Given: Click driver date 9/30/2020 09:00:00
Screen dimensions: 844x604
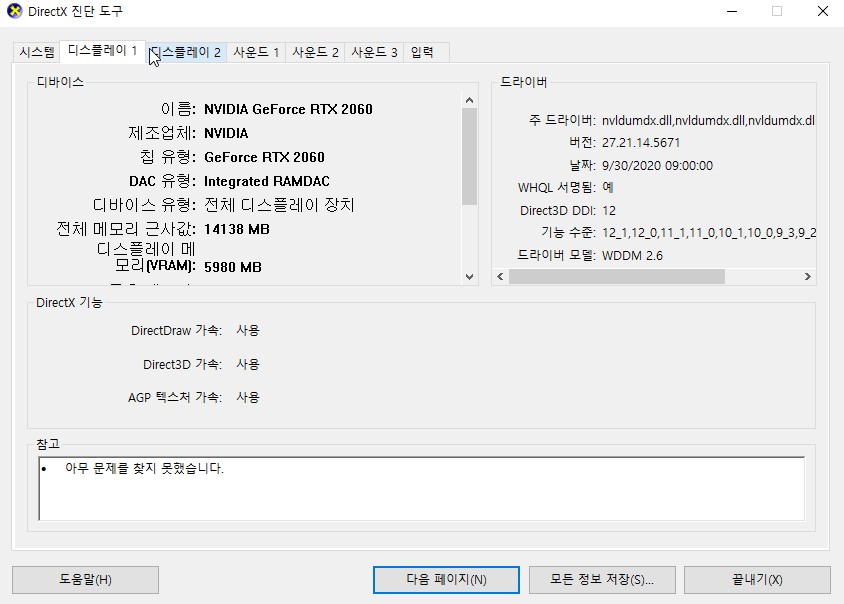Looking at the screenshot, I should [657, 165].
